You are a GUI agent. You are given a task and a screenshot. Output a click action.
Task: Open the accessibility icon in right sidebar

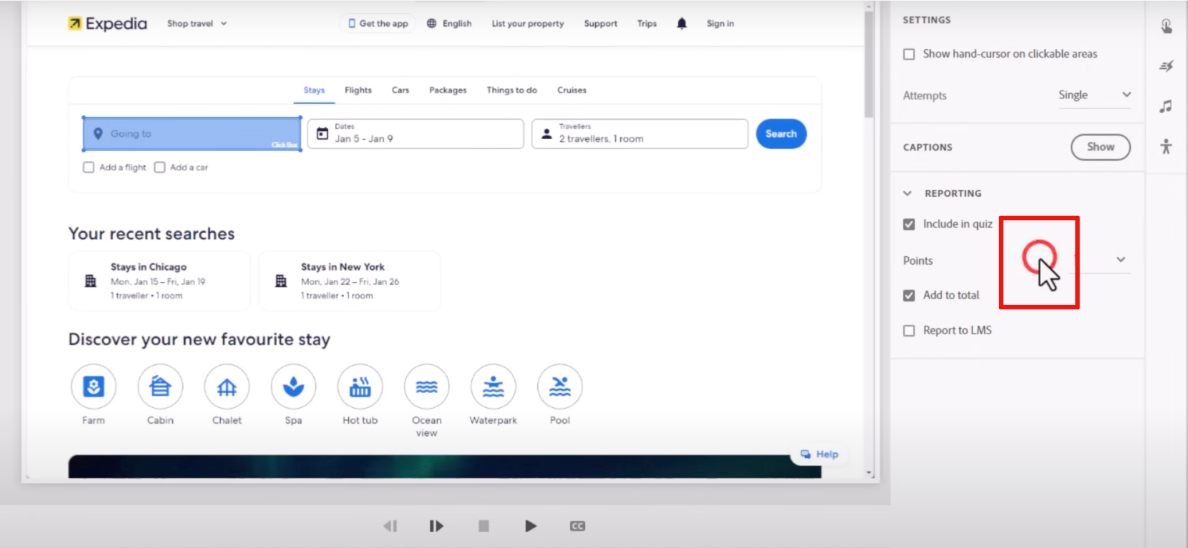(1166, 146)
